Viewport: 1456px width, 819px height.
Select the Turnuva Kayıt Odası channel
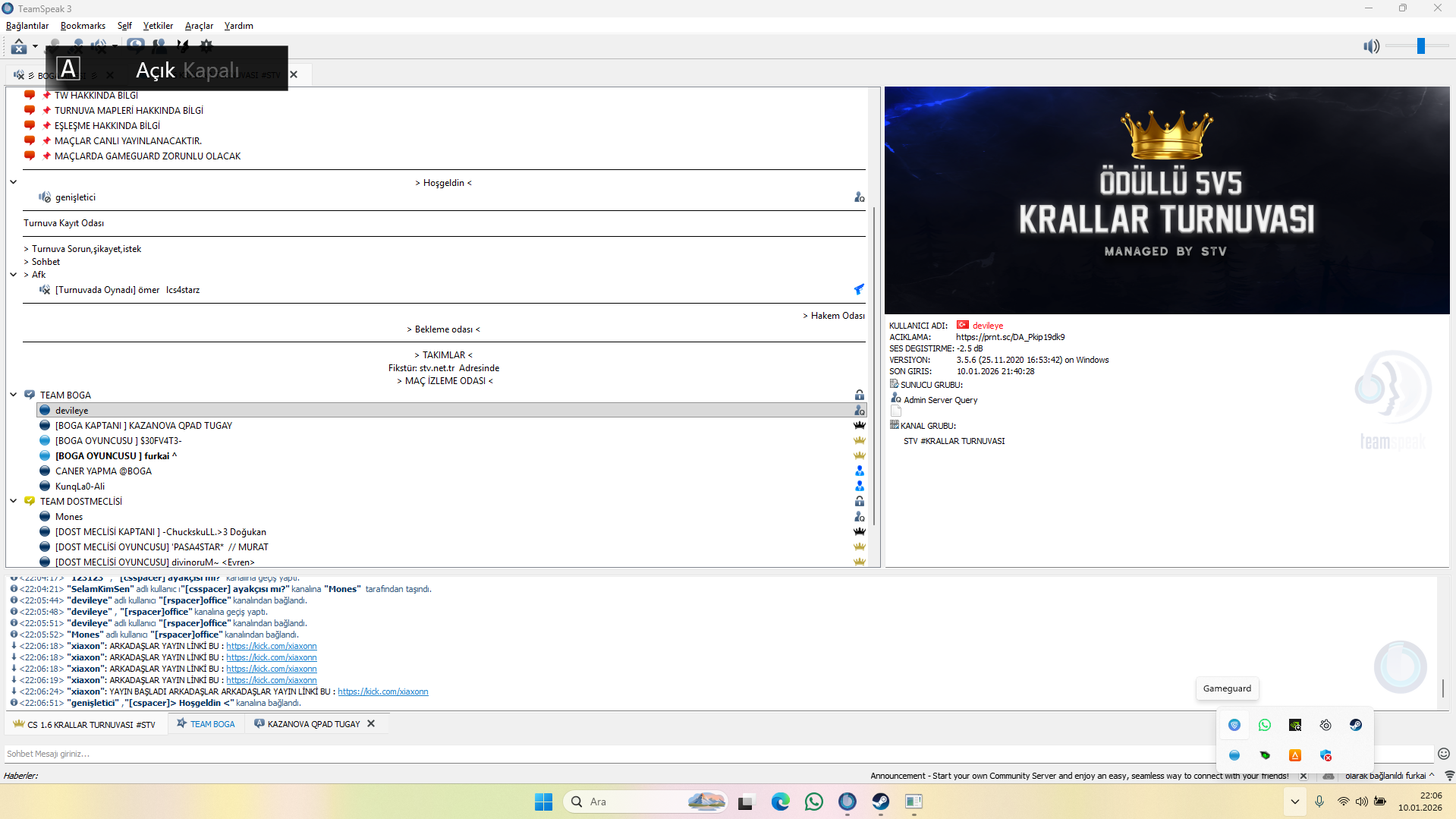click(x=64, y=223)
